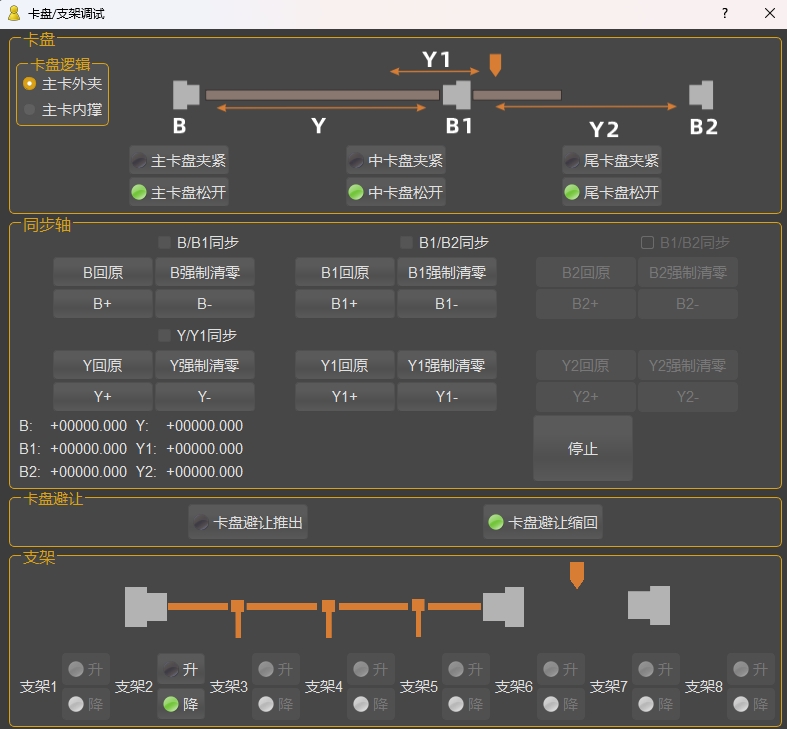Enable Y/Y1同步 checkbox
Image resolution: width=787 pixels, height=729 pixels.
click(x=198, y=335)
